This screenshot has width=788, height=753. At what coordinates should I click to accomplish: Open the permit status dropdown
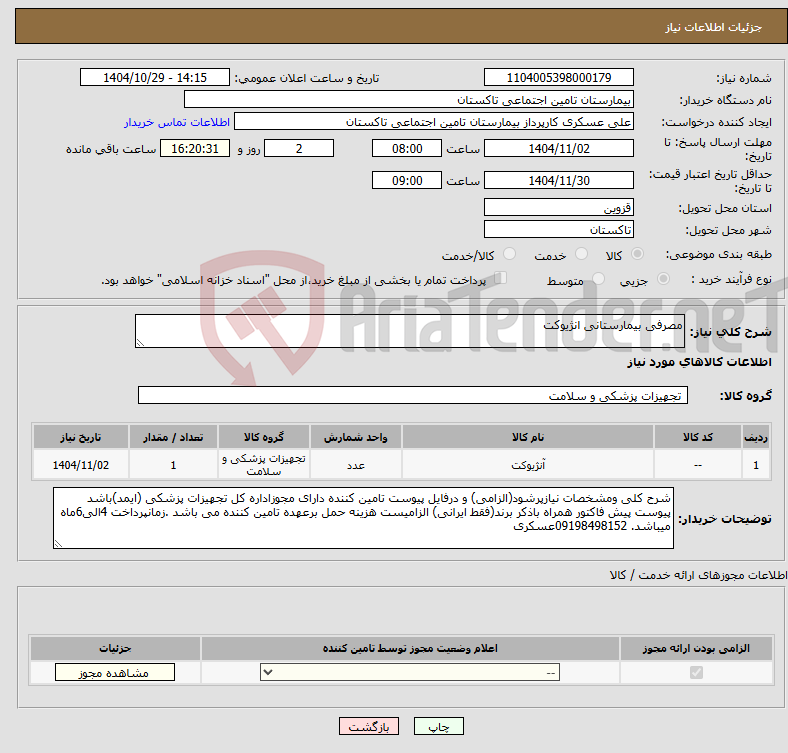point(410,673)
